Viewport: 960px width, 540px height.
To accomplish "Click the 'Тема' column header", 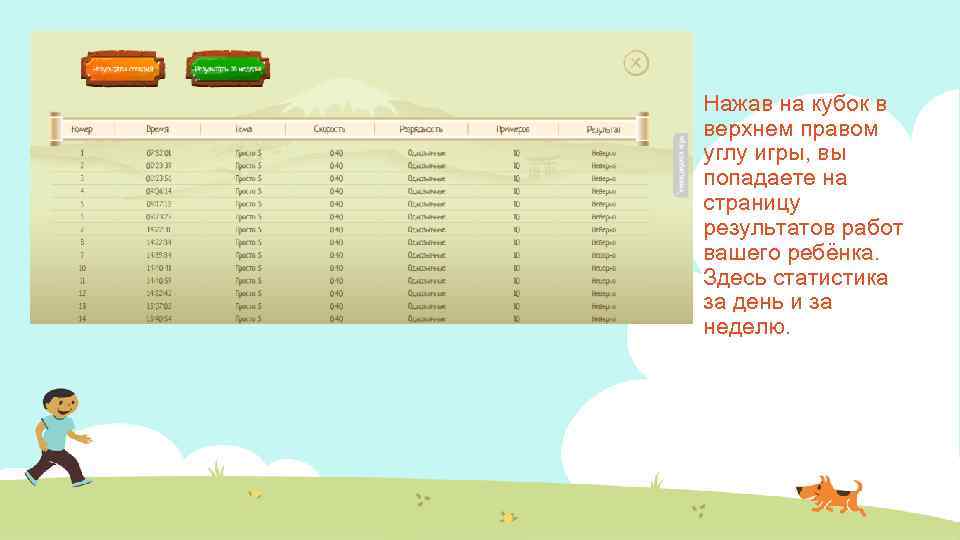I will point(244,129).
